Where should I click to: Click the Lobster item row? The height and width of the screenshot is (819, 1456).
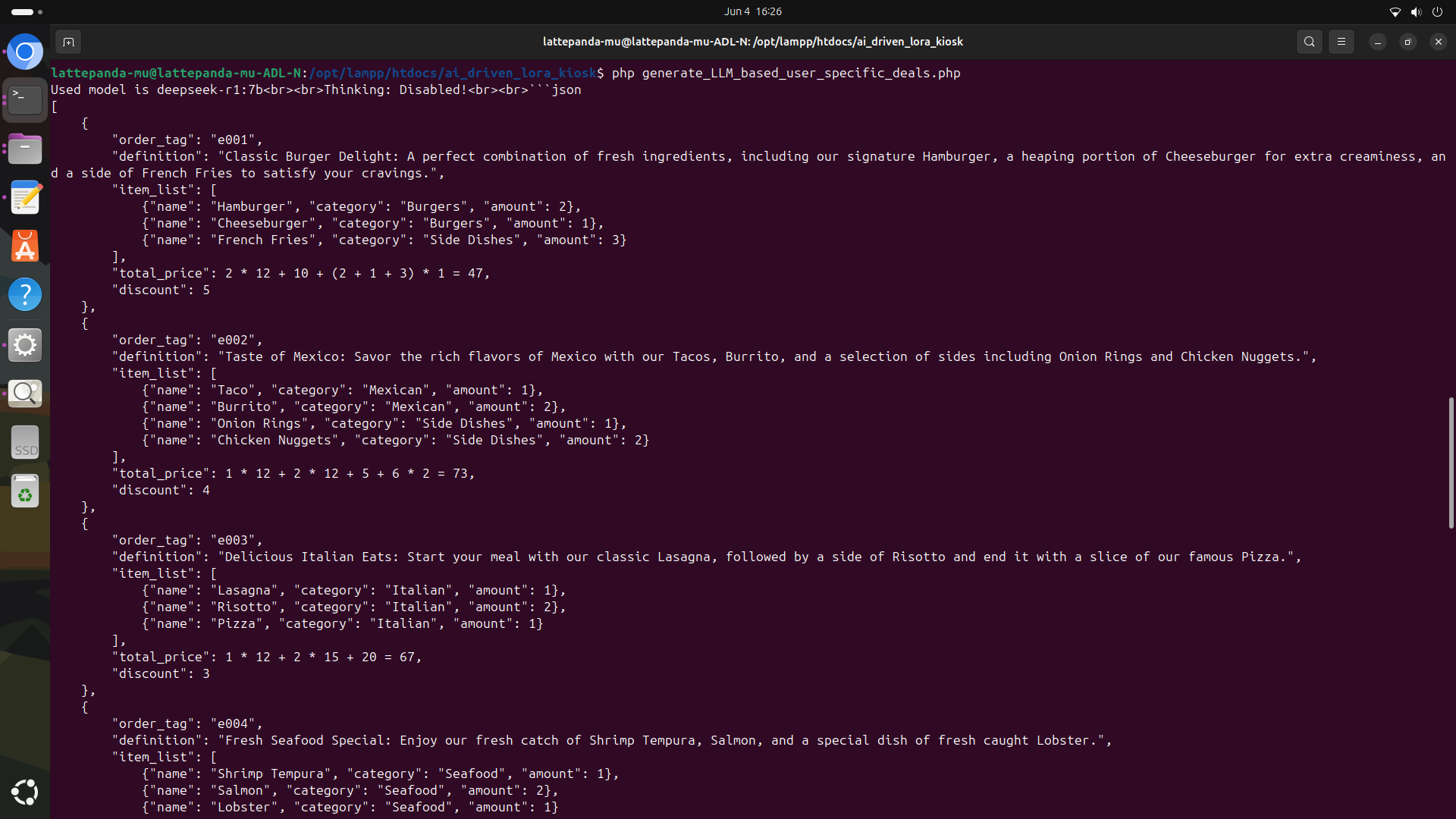(350, 807)
